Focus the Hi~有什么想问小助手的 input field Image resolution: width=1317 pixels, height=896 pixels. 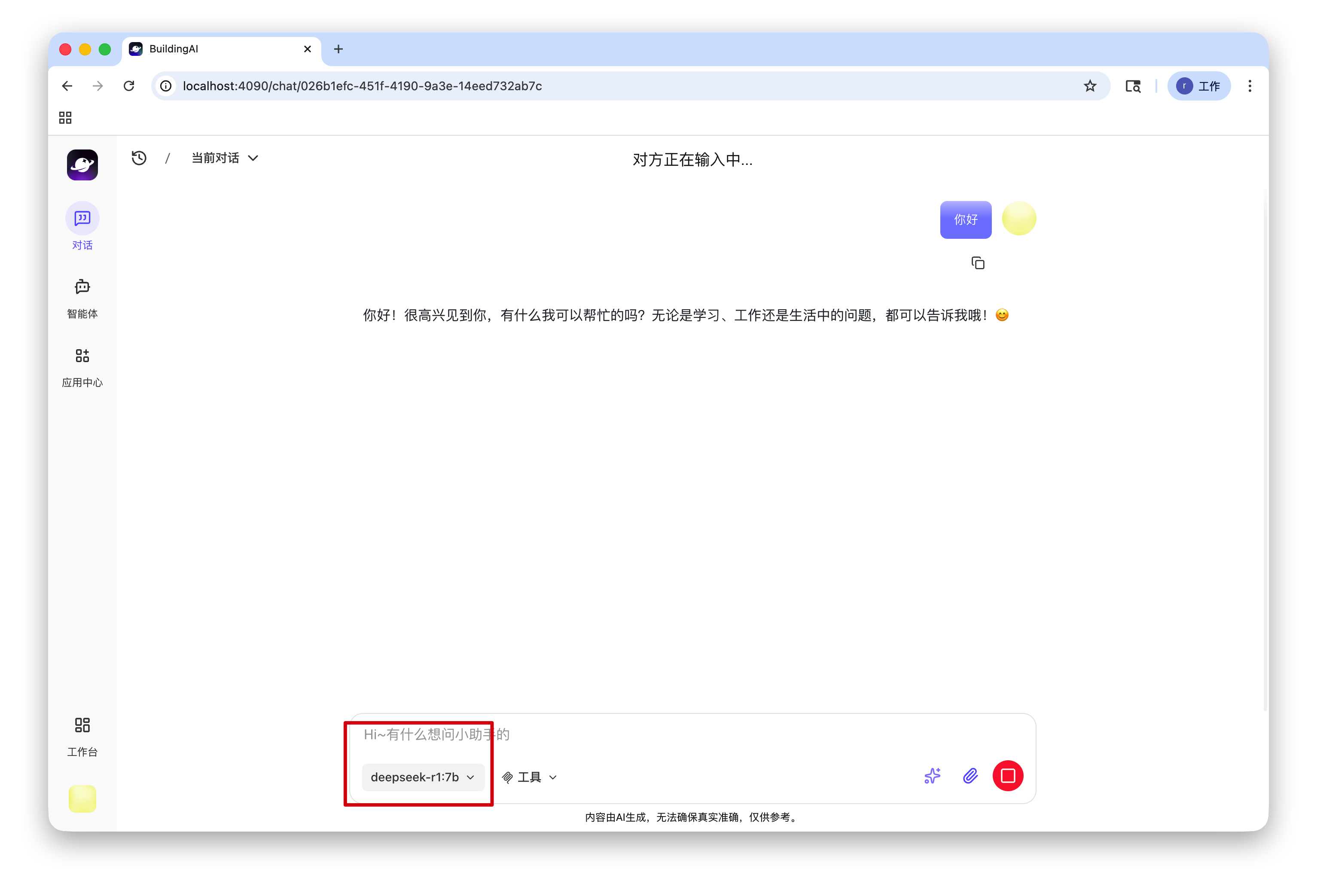(692, 734)
